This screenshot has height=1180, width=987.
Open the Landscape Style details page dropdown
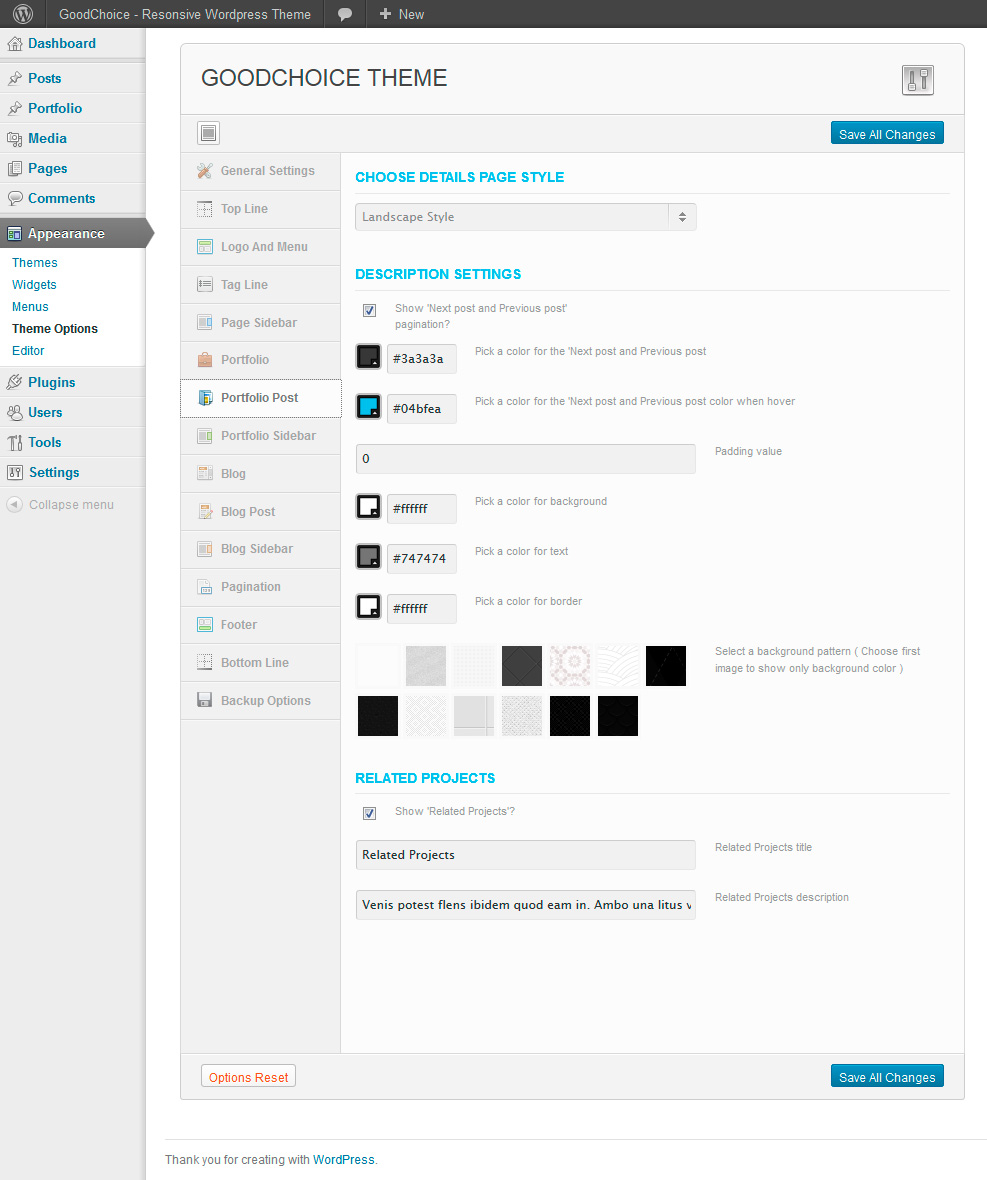click(526, 217)
